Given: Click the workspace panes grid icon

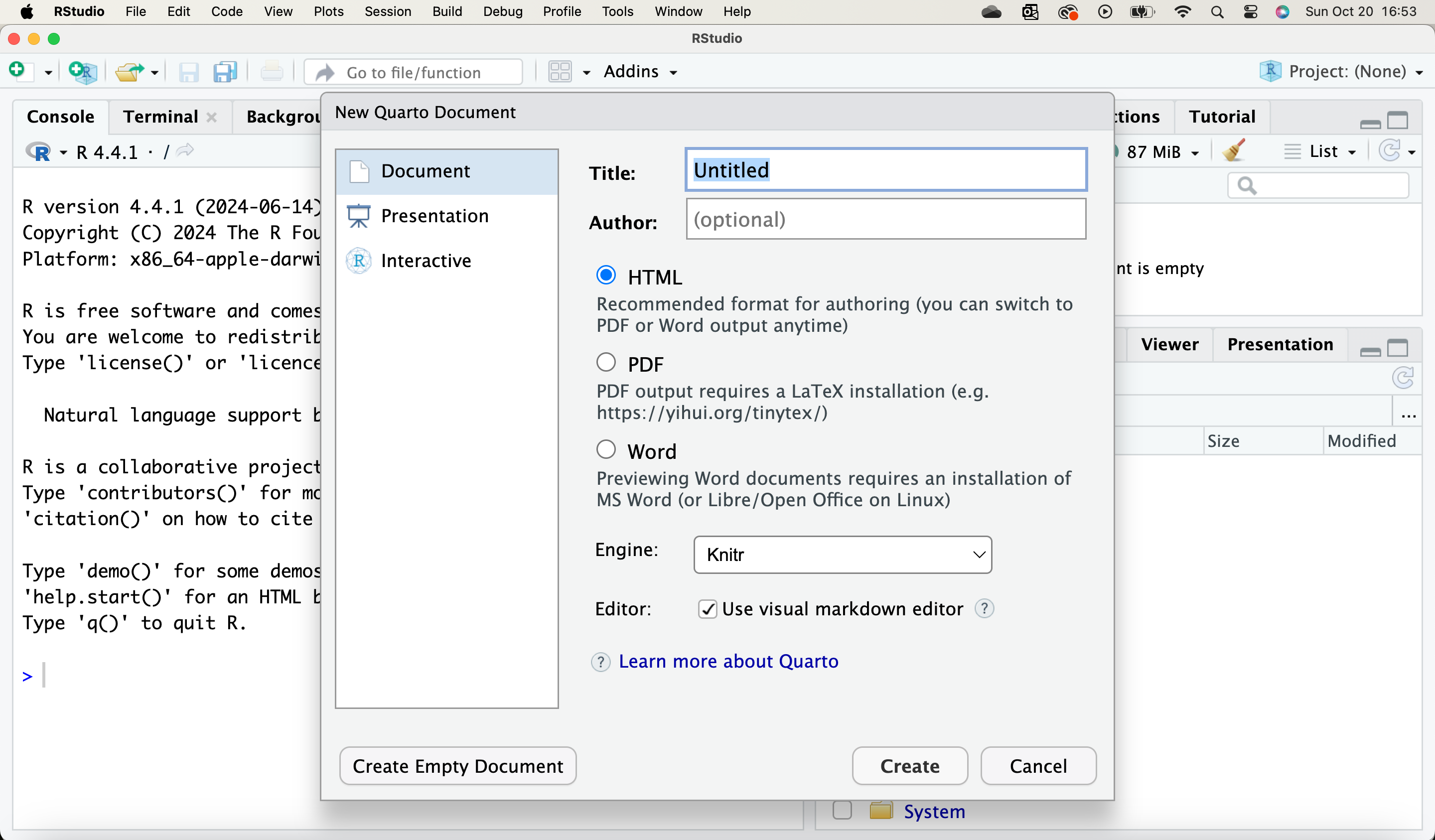Looking at the screenshot, I should pyautogui.click(x=560, y=72).
